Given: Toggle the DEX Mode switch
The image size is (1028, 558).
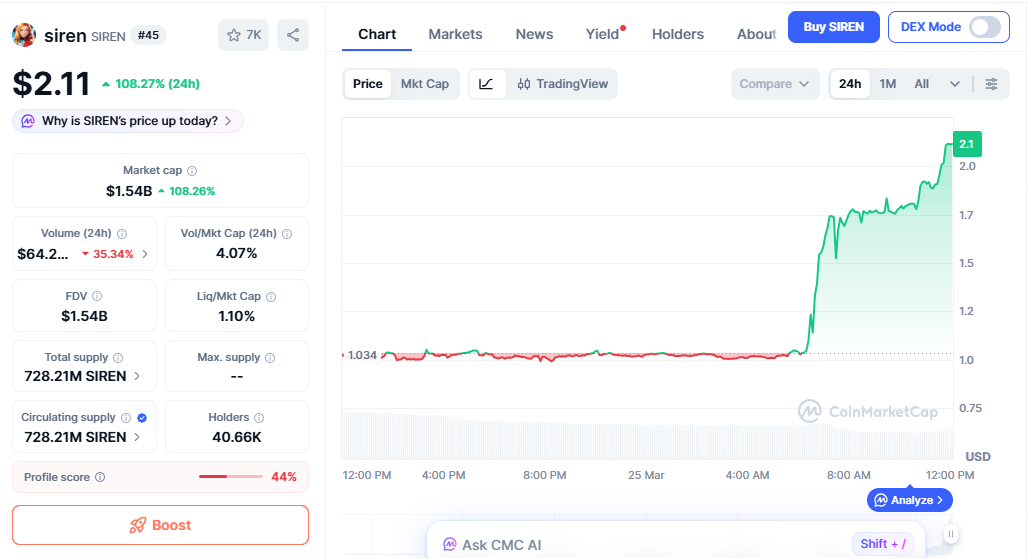Looking at the screenshot, I should pos(984,27).
